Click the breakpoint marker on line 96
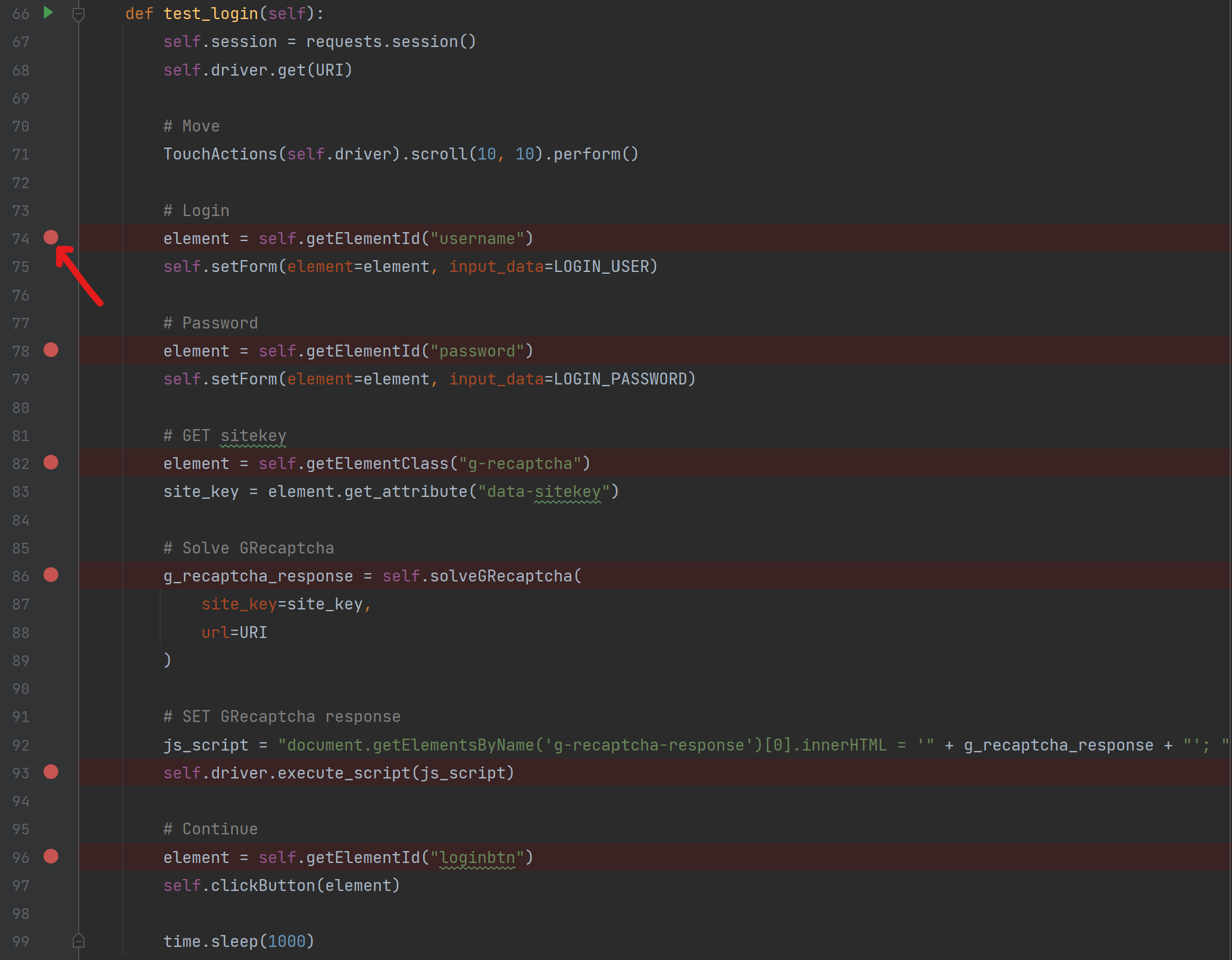The height and width of the screenshot is (960, 1232). click(x=51, y=856)
